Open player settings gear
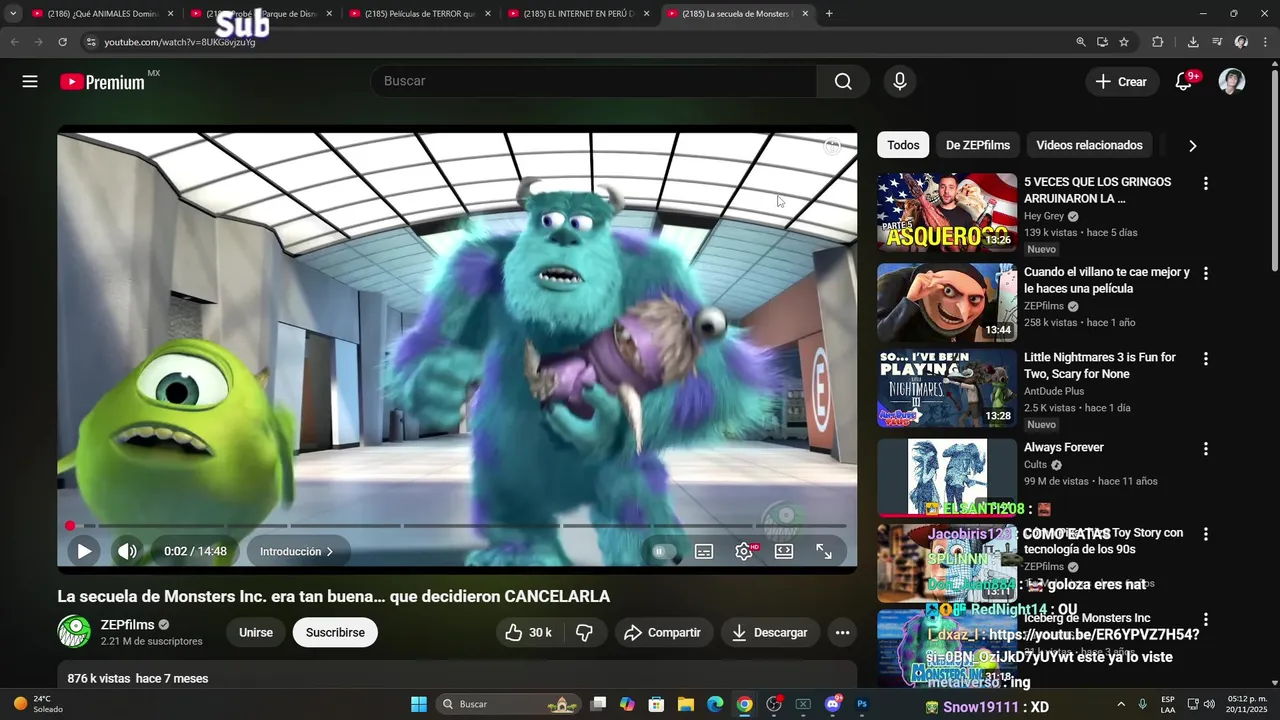 tap(744, 551)
